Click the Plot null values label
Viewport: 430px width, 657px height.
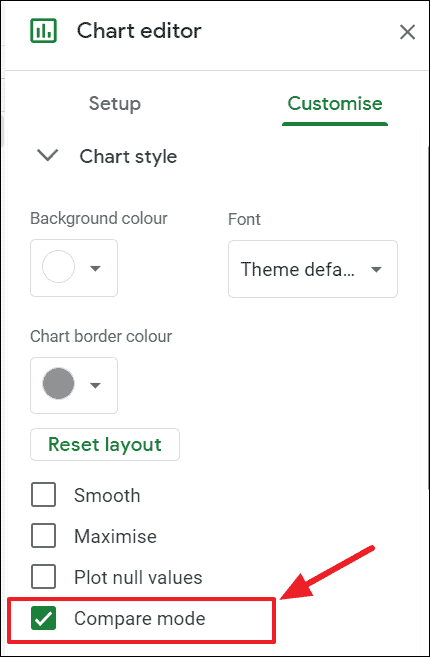coord(138,577)
